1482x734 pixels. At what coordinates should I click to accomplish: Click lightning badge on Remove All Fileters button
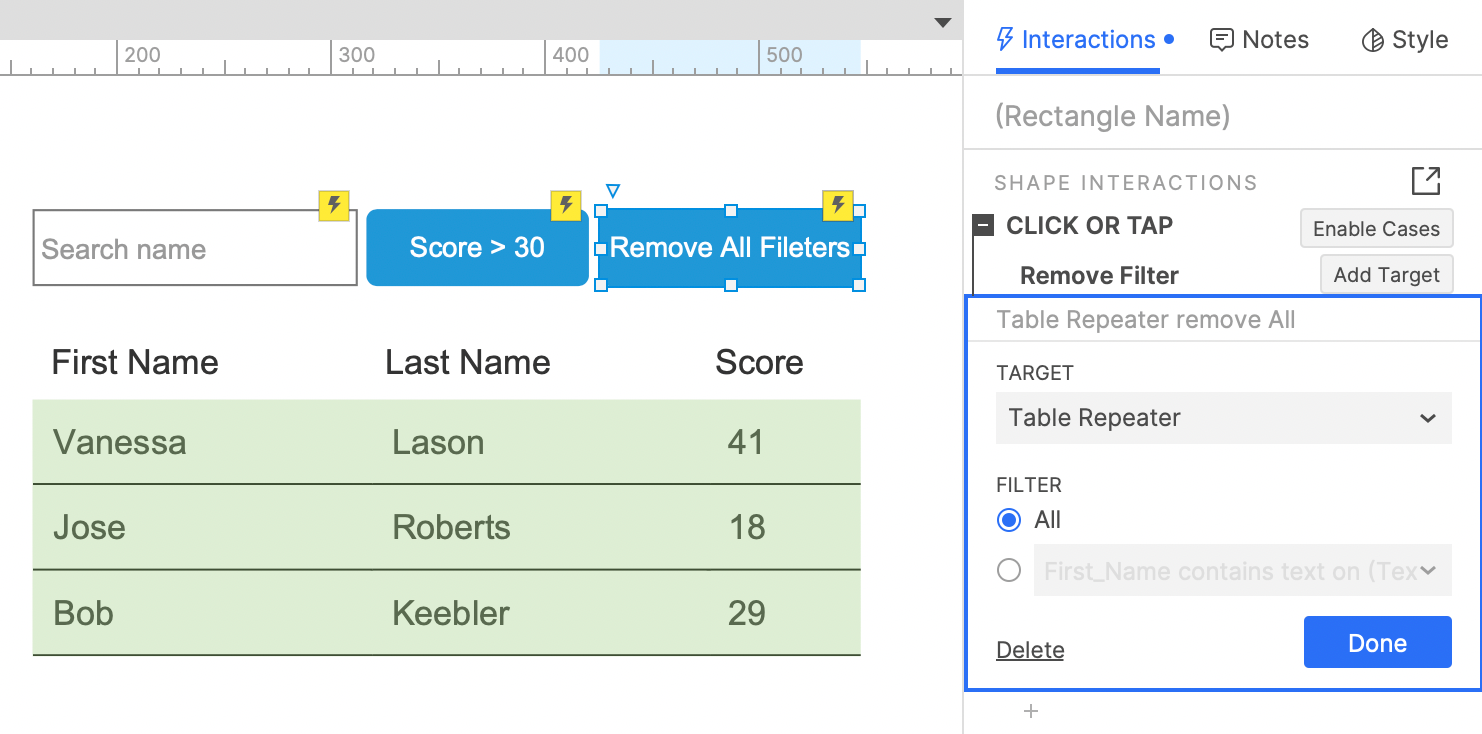click(x=838, y=206)
